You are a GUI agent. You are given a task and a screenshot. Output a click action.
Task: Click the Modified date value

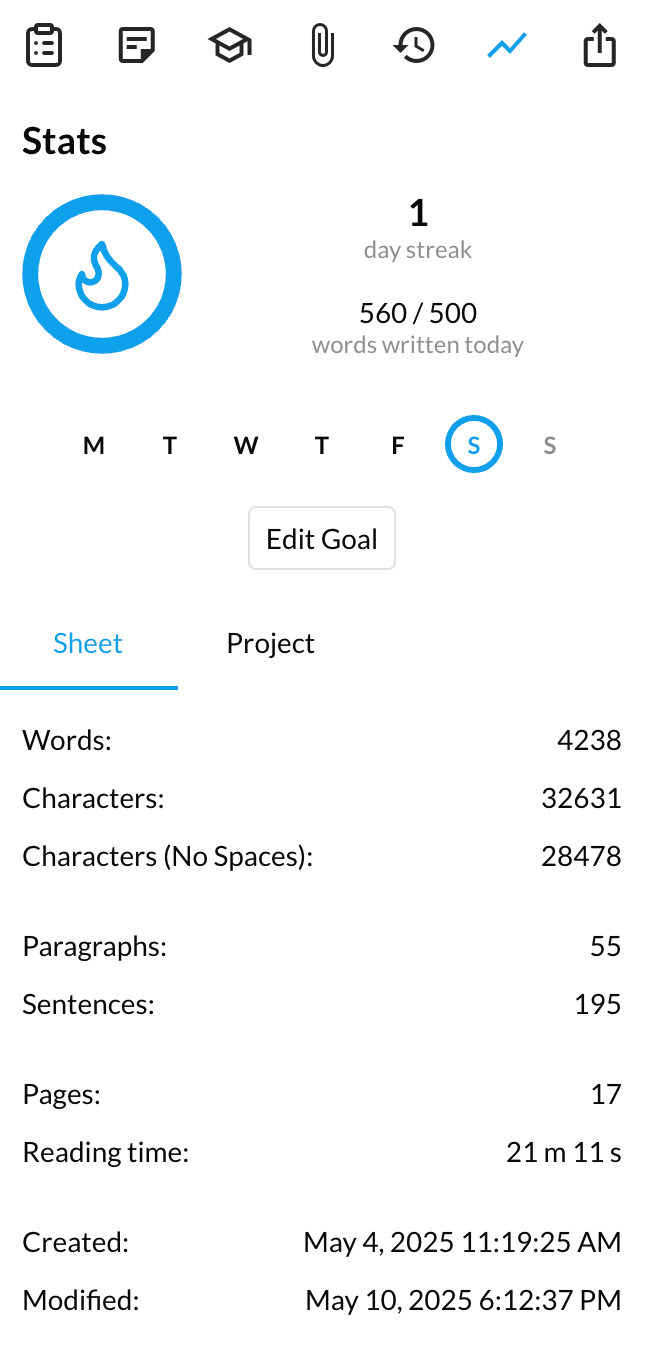coord(463,1301)
